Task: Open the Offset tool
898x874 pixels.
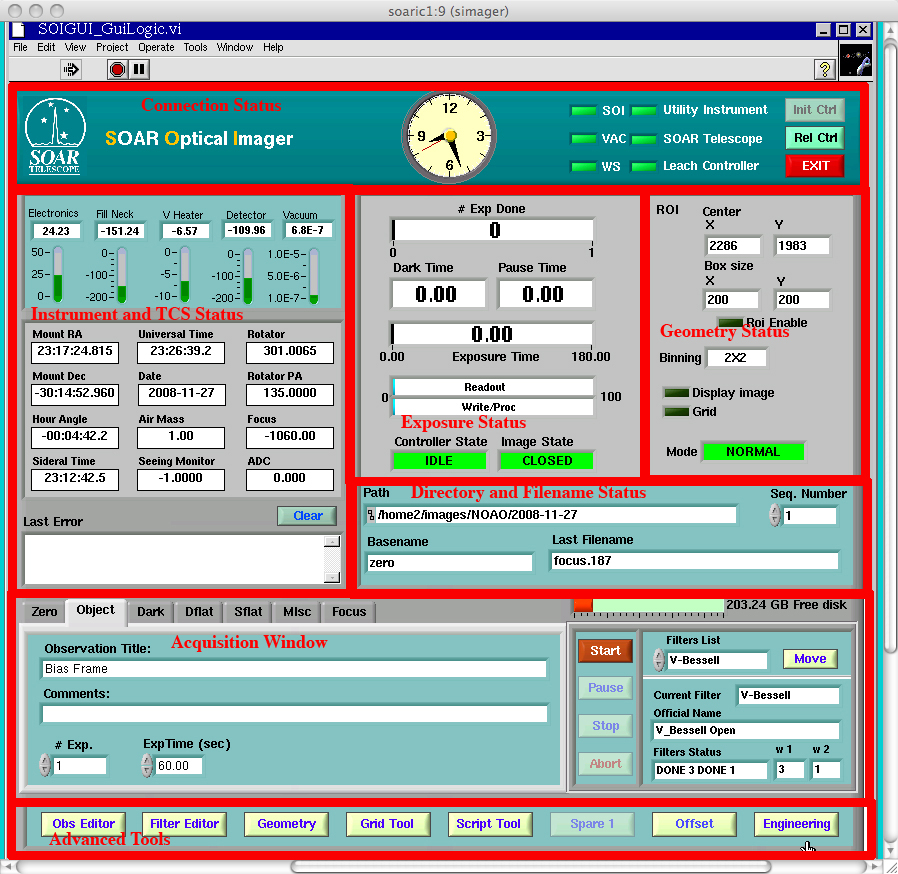Action: point(694,824)
